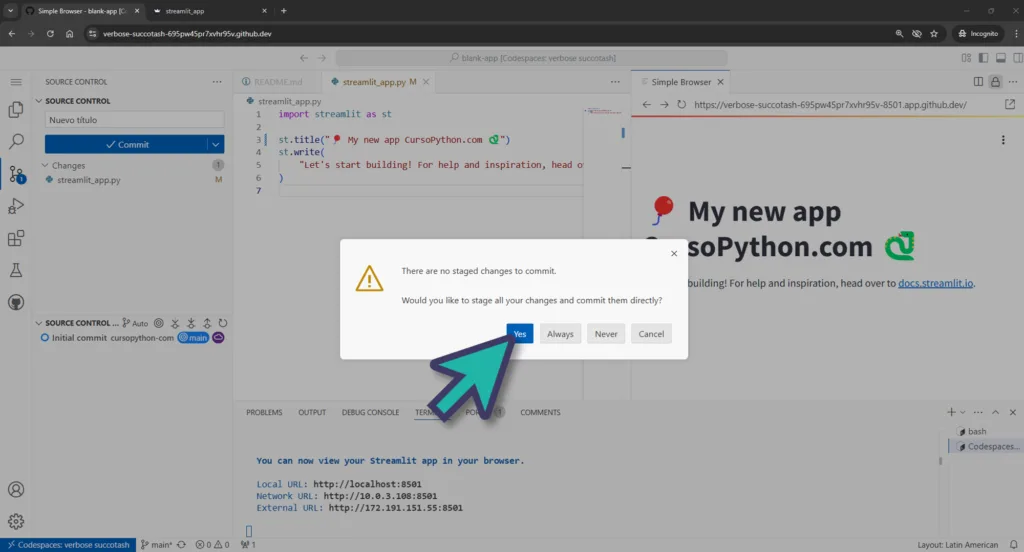The width and height of the screenshot is (1024, 552).
Task: Open Source Control view icon in activity bar
Action: [16, 174]
